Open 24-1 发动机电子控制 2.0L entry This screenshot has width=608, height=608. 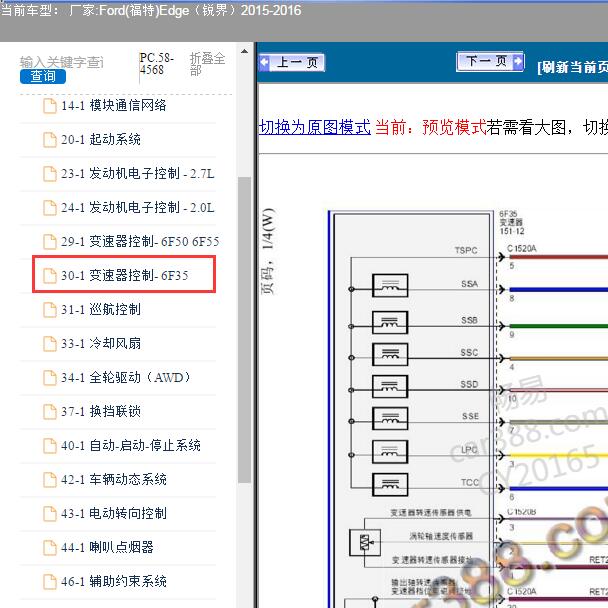(138, 207)
